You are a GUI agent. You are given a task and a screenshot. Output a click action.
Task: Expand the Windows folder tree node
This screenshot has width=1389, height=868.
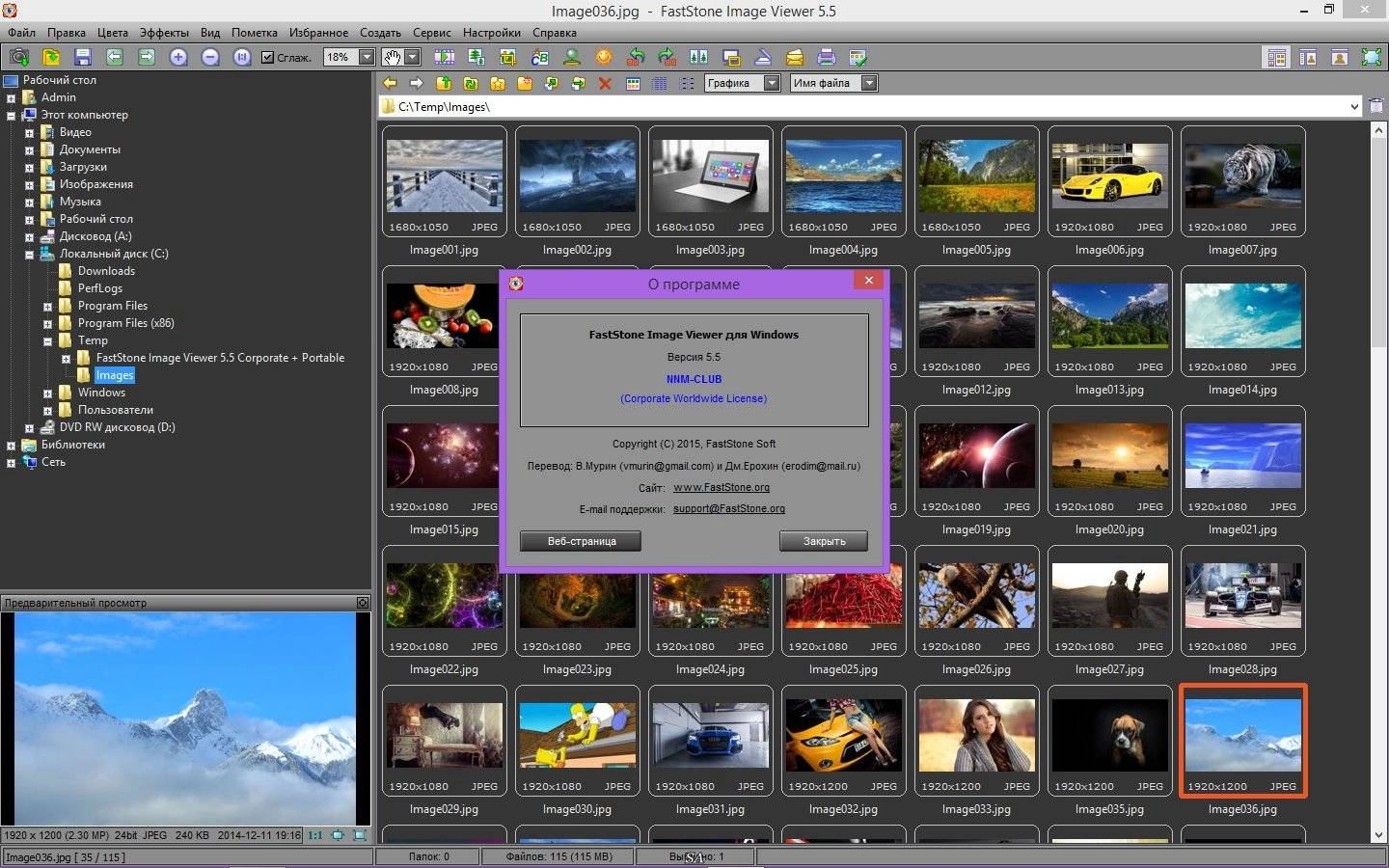click(x=47, y=393)
